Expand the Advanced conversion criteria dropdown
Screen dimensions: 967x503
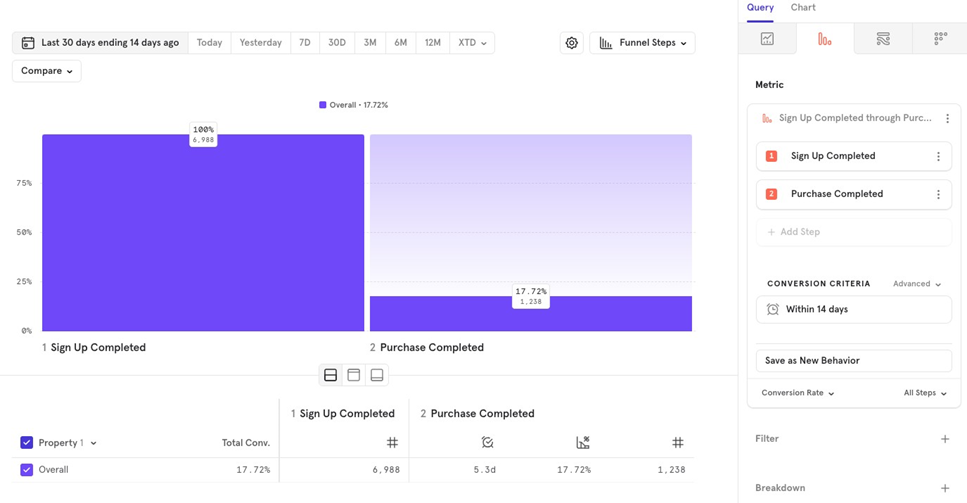pos(916,284)
